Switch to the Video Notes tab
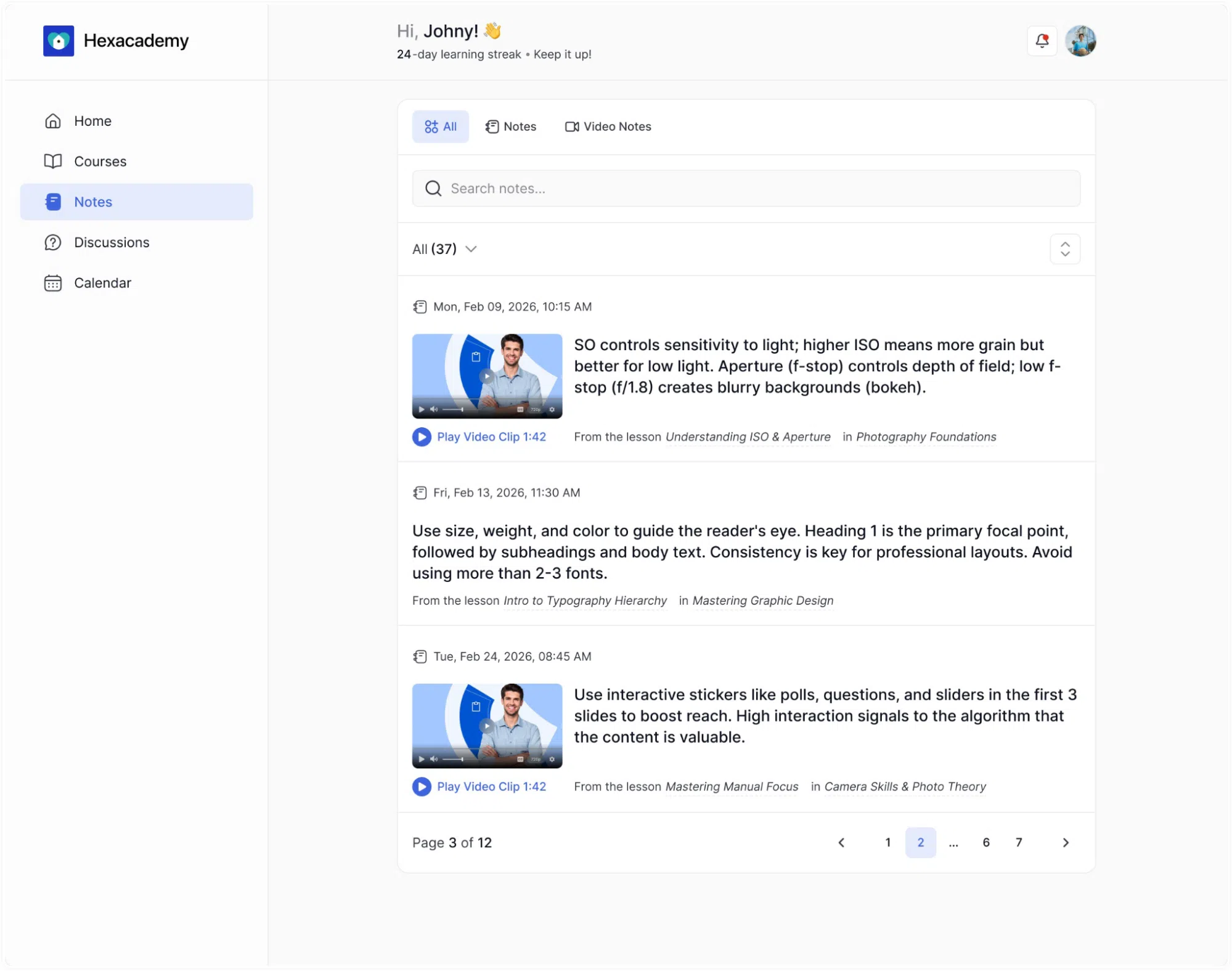Viewport: 1232px width, 971px height. click(x=608, y=126)
